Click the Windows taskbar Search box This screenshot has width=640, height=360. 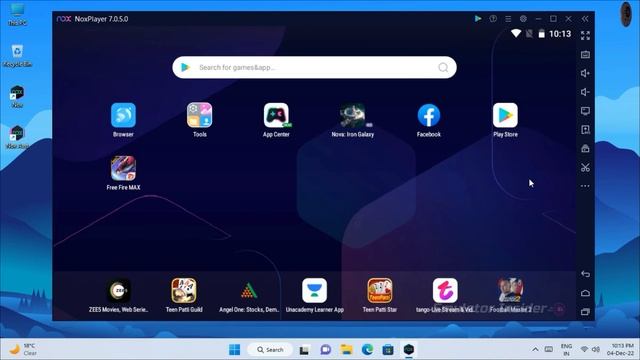[270, 349]
